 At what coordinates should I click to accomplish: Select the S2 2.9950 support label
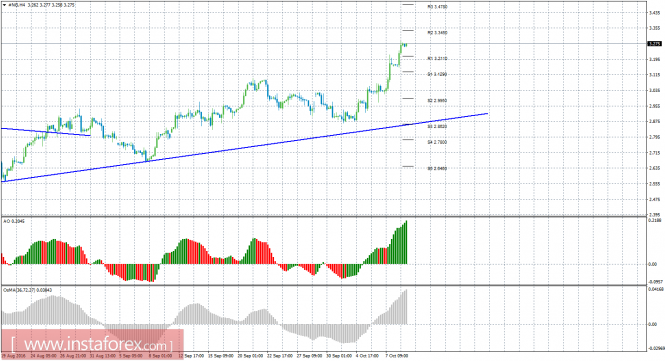(x=437, y=101)
